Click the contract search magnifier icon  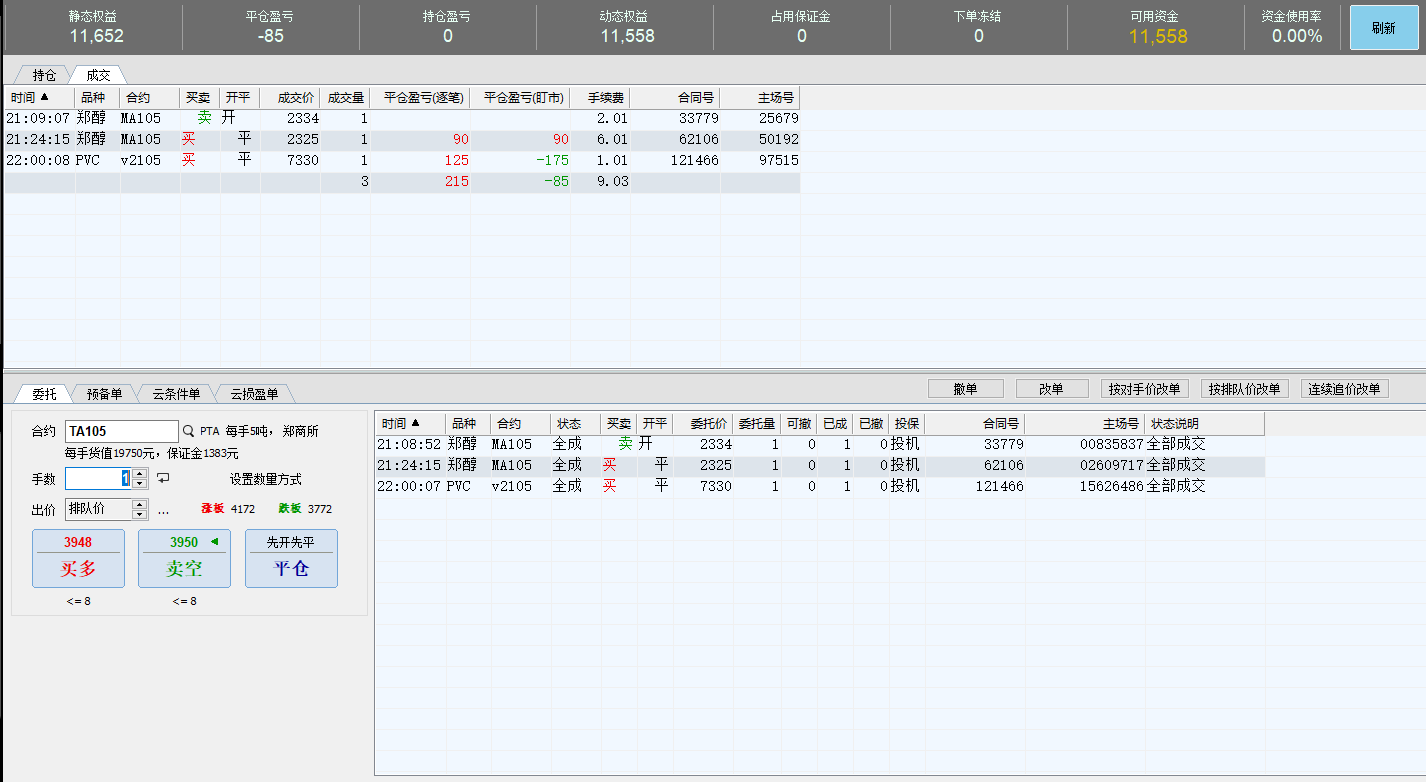point(188,431)
